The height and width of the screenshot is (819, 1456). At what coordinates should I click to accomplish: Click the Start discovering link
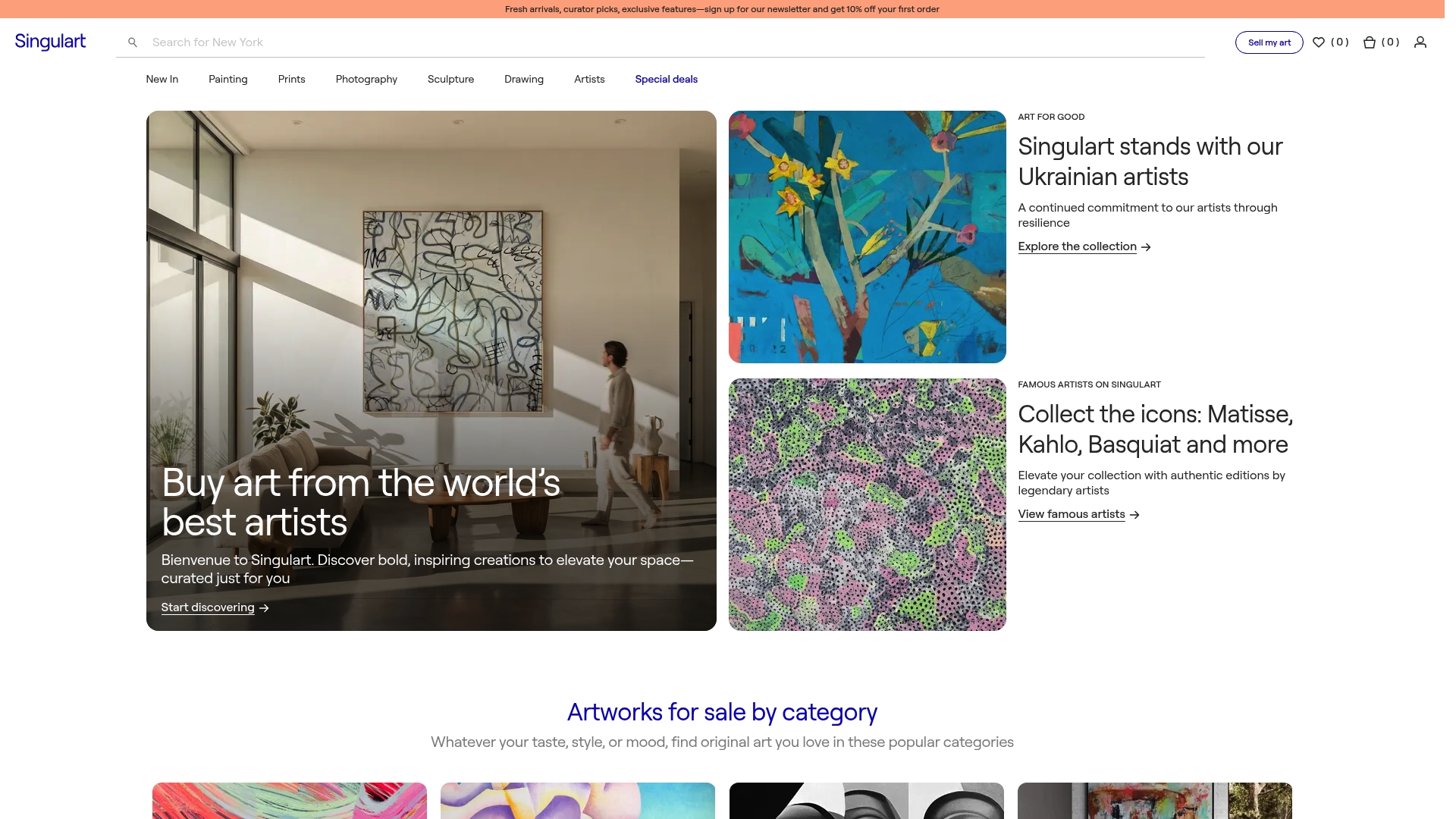[208, 607]
